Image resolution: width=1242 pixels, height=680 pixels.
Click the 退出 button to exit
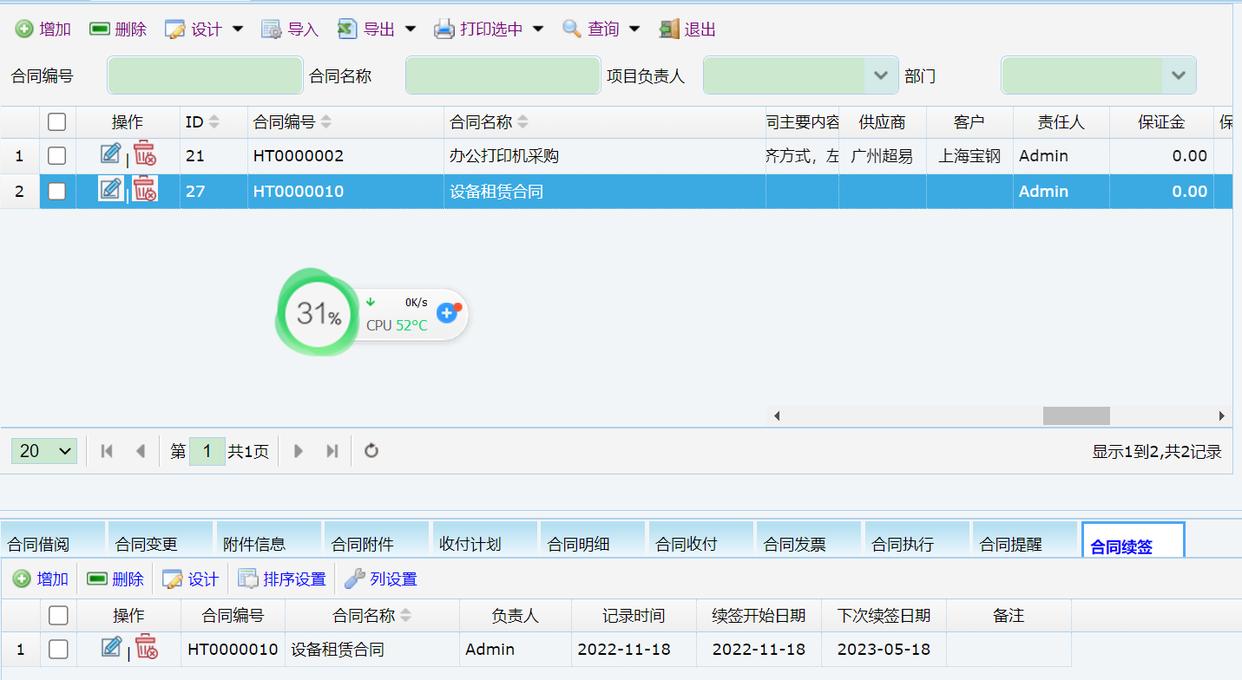(x=688, y=29)
